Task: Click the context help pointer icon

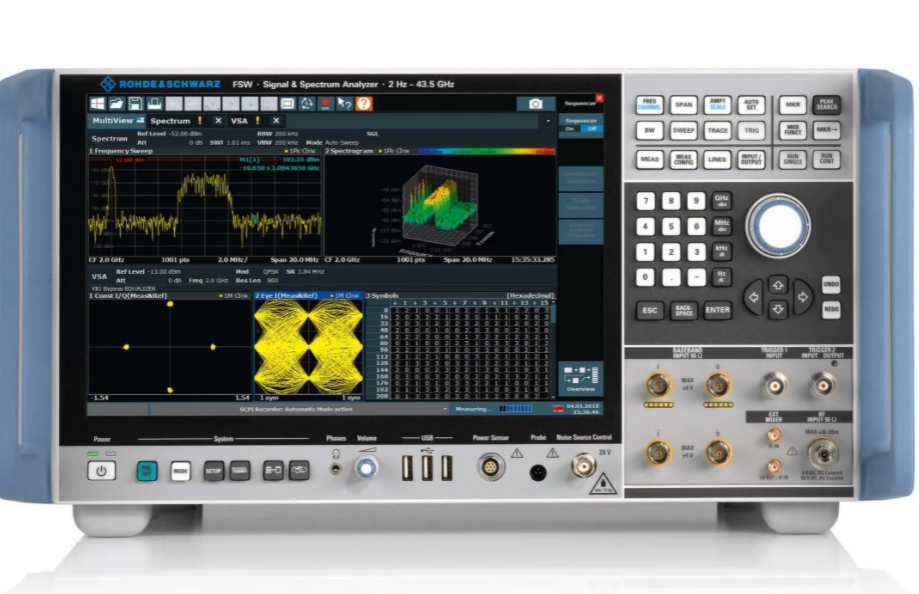Action: [x=345, y=104]
